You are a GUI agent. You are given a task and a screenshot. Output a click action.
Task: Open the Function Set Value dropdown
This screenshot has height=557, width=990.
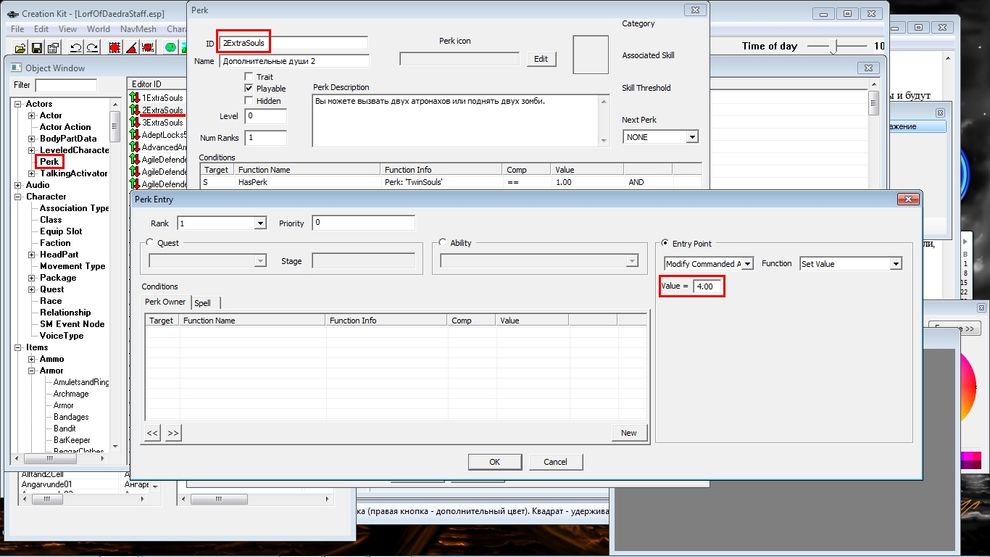coord(895,264)
